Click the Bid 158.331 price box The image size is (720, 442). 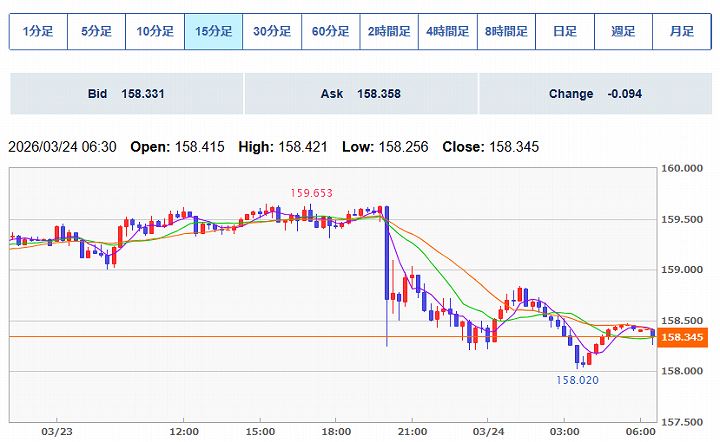tap(126, 94)
